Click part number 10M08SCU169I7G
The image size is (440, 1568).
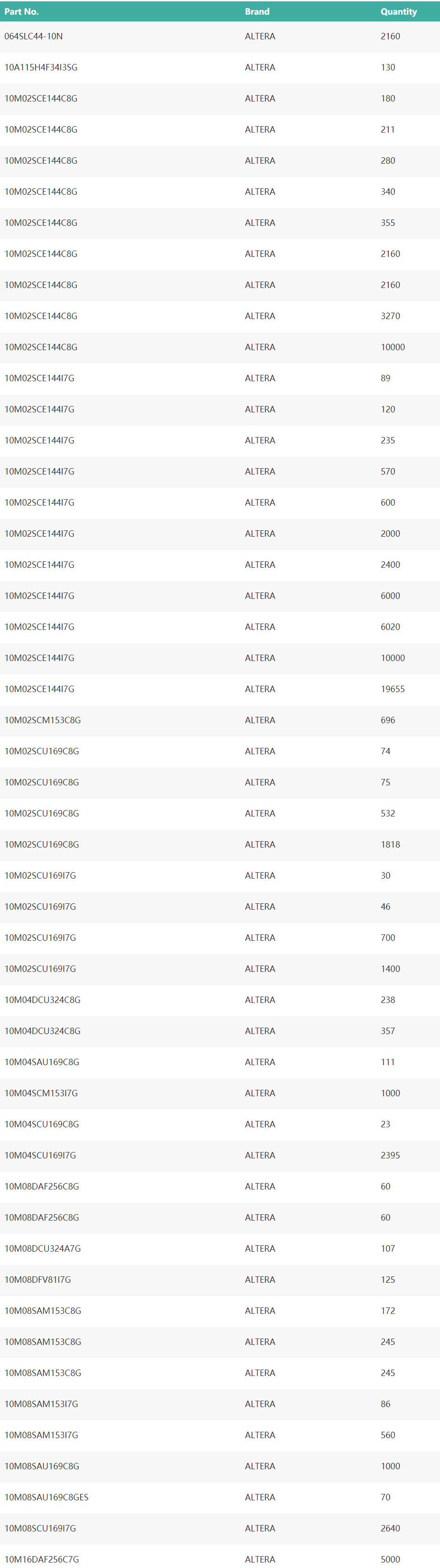pos(40,1528)
